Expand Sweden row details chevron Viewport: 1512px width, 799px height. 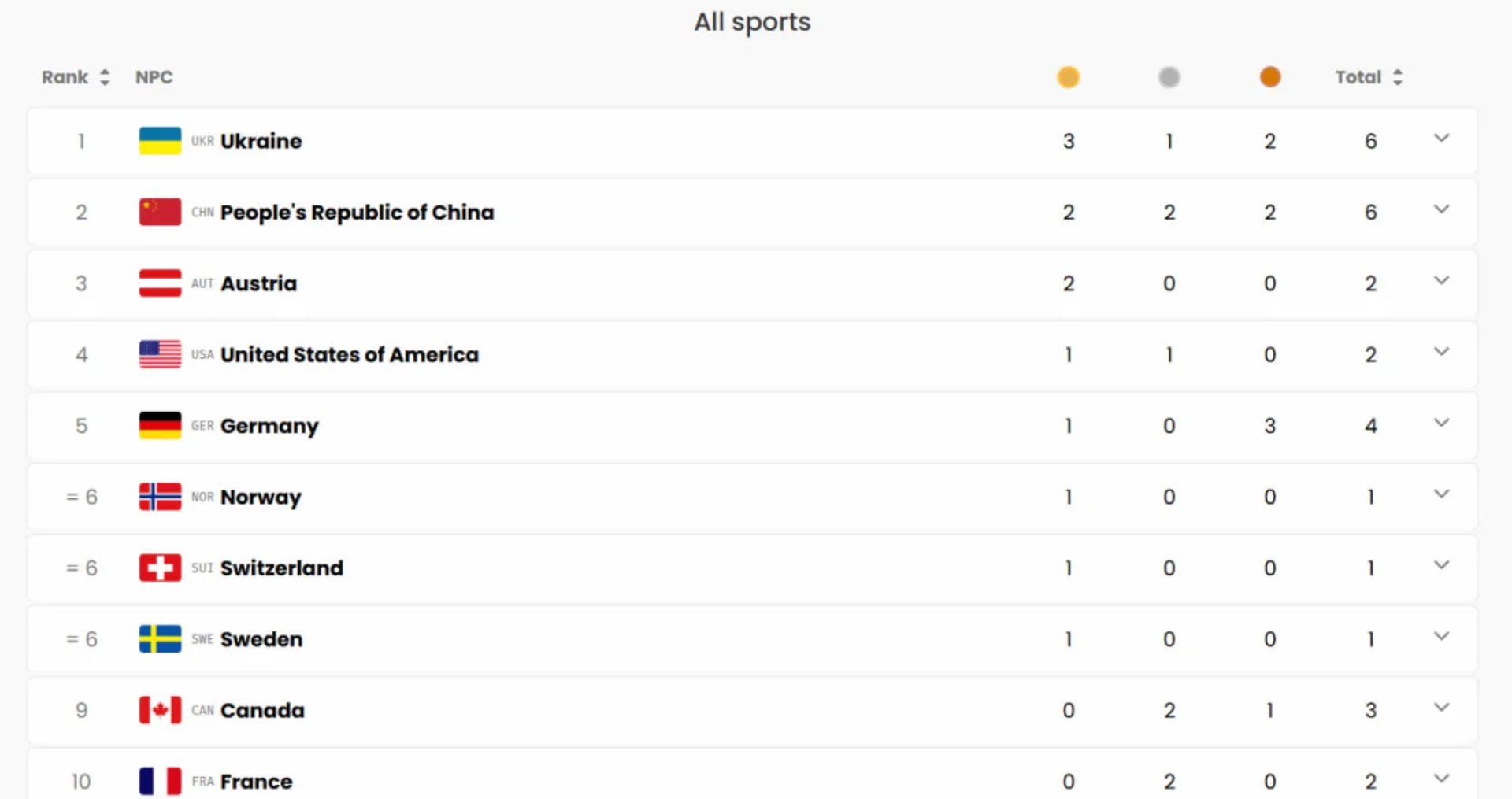(x=1441, y=636)
